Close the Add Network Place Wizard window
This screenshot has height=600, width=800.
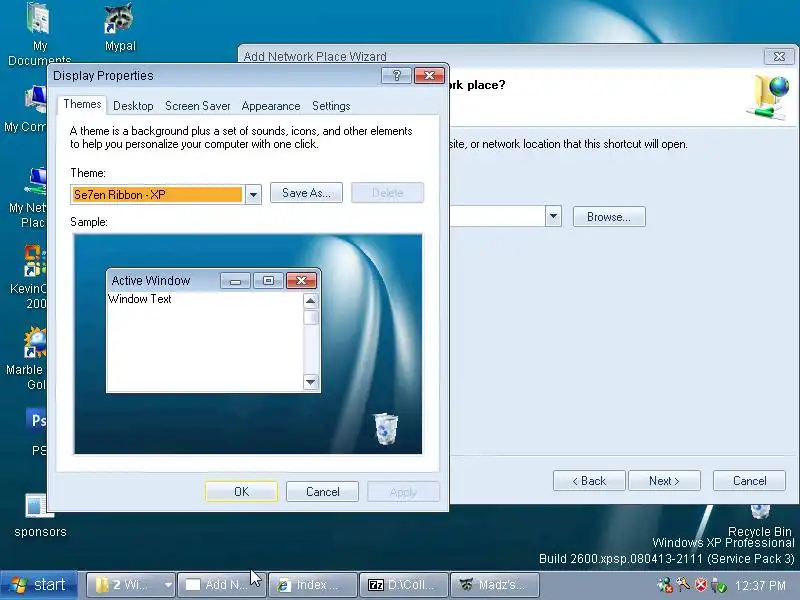point(779,57)
